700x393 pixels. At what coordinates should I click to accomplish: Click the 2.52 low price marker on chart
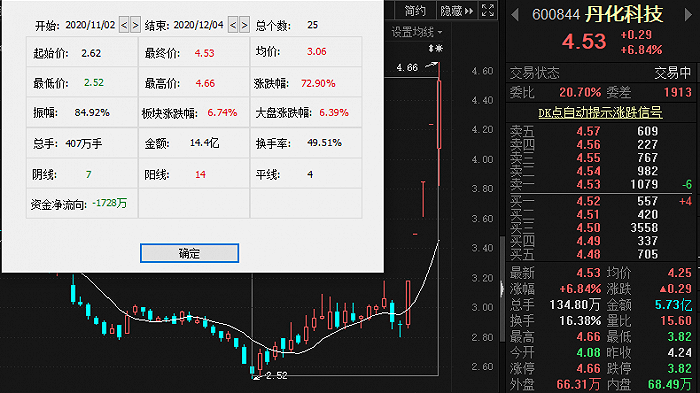click(276, 376)
